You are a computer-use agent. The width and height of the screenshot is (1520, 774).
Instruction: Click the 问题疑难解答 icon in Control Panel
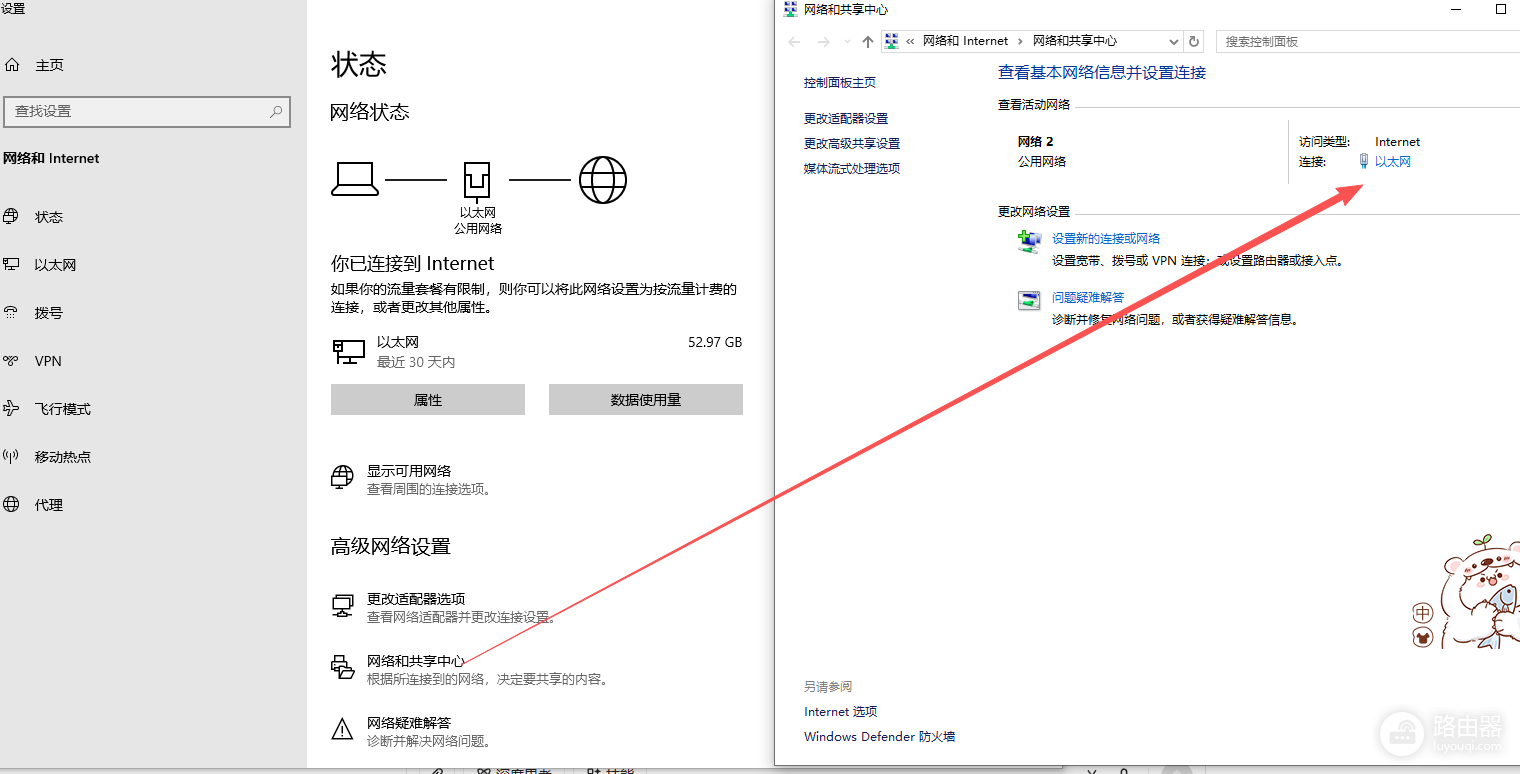pyautogui.click(x=1029, y=300)
